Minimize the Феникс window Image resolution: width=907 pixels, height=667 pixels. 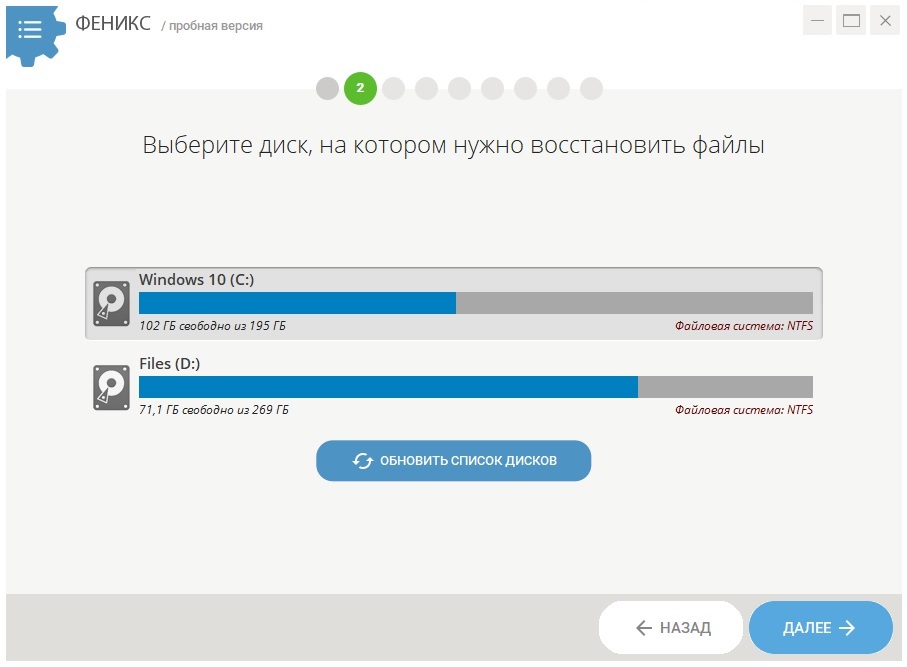(x=817, y=21)
